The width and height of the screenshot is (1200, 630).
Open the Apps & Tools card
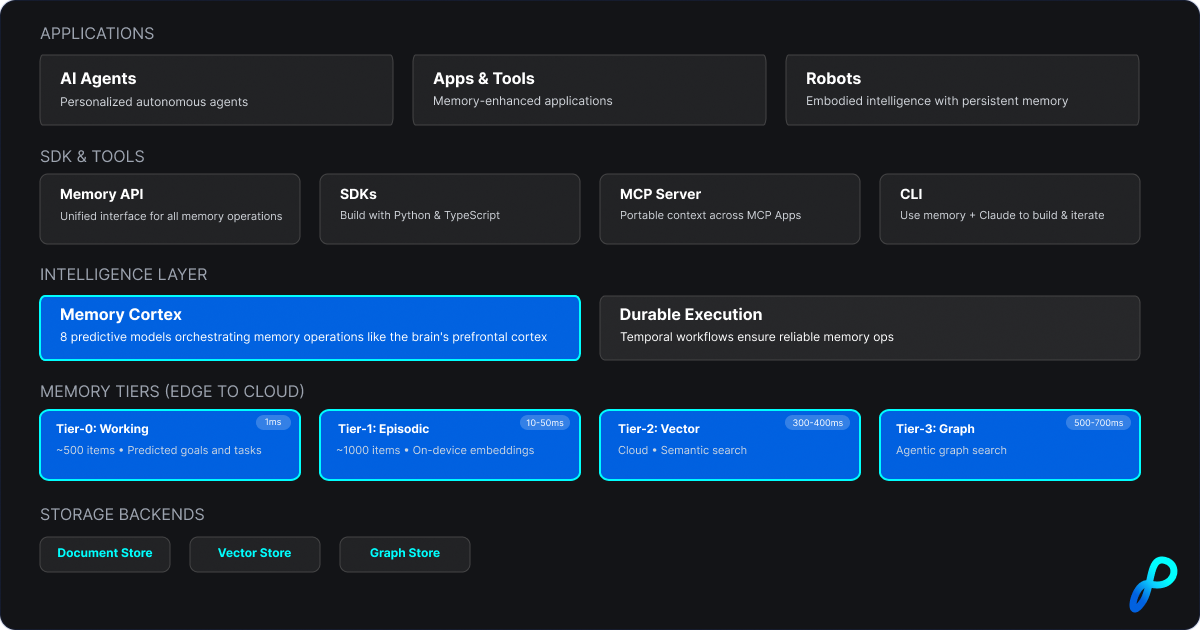[x=589, y=90]
